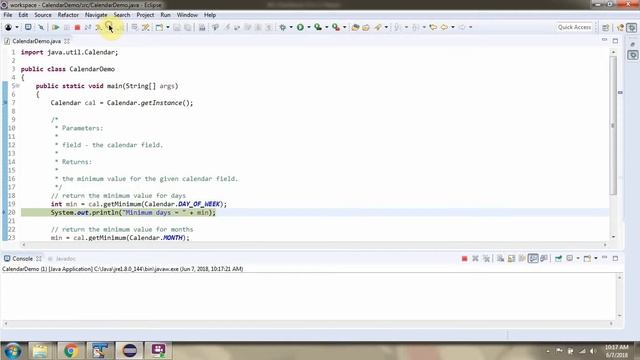Click the Debug bug icon

(282, 27)
